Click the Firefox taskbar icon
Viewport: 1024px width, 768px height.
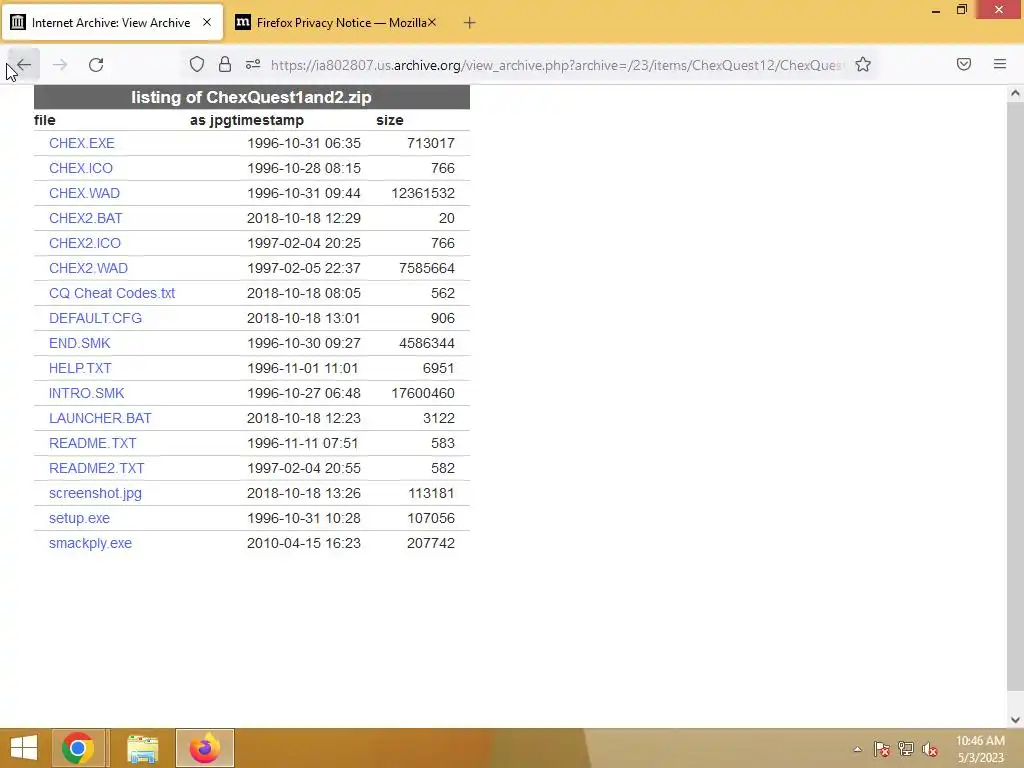pyautogui.click(x=205, y=748)
